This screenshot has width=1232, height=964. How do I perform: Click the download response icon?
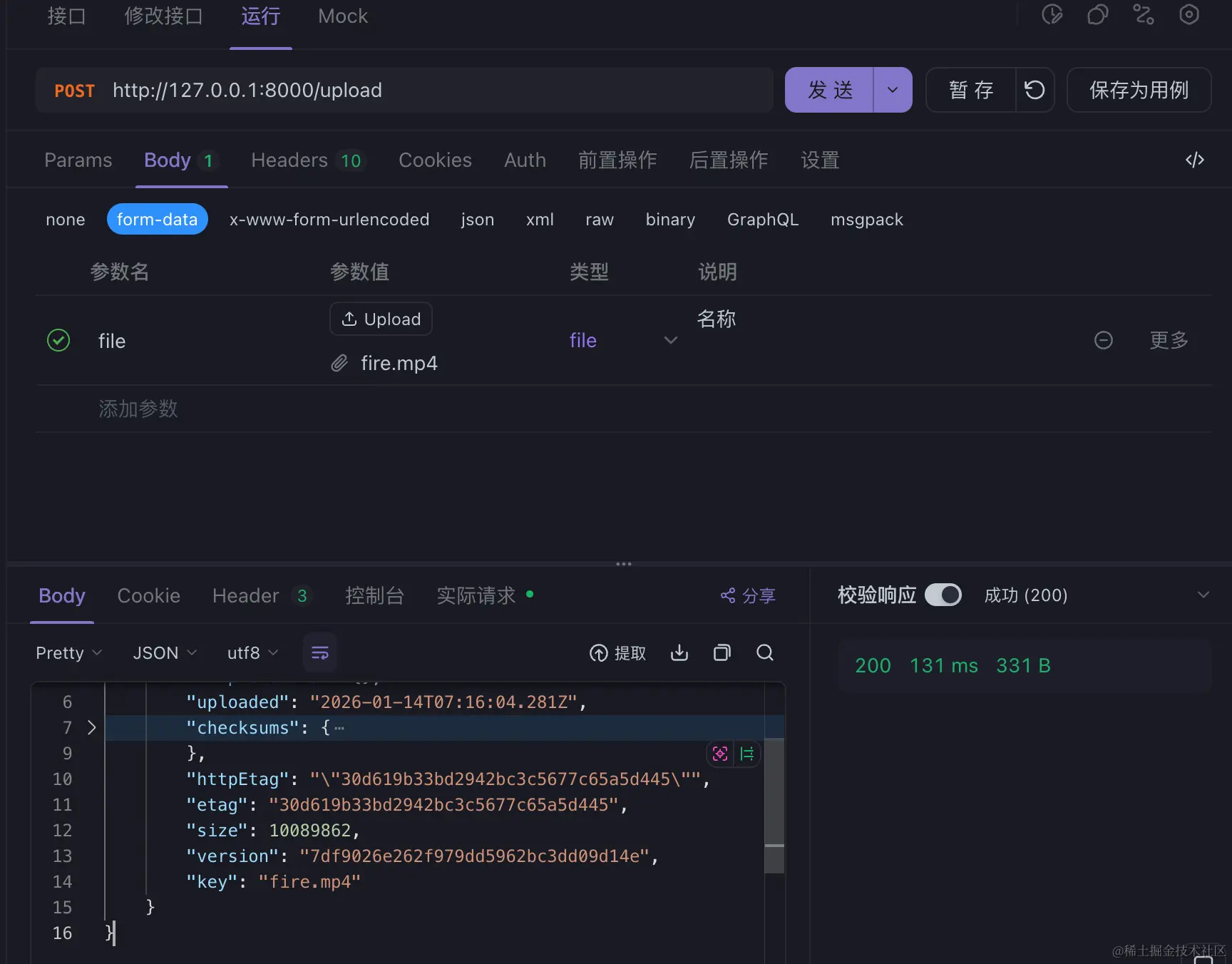coord(679,652)
